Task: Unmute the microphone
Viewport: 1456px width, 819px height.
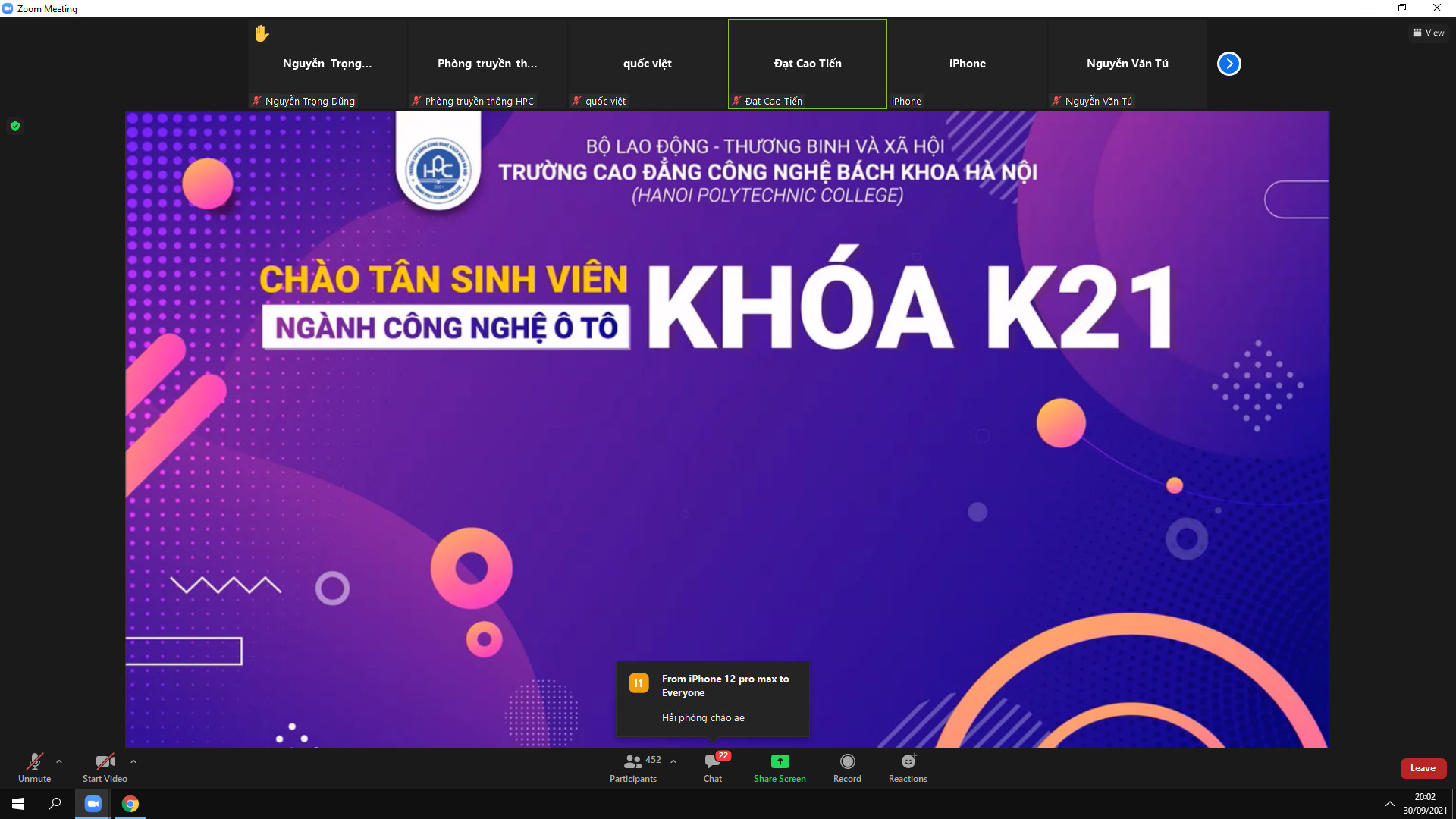Action: [x=34, y=761]
